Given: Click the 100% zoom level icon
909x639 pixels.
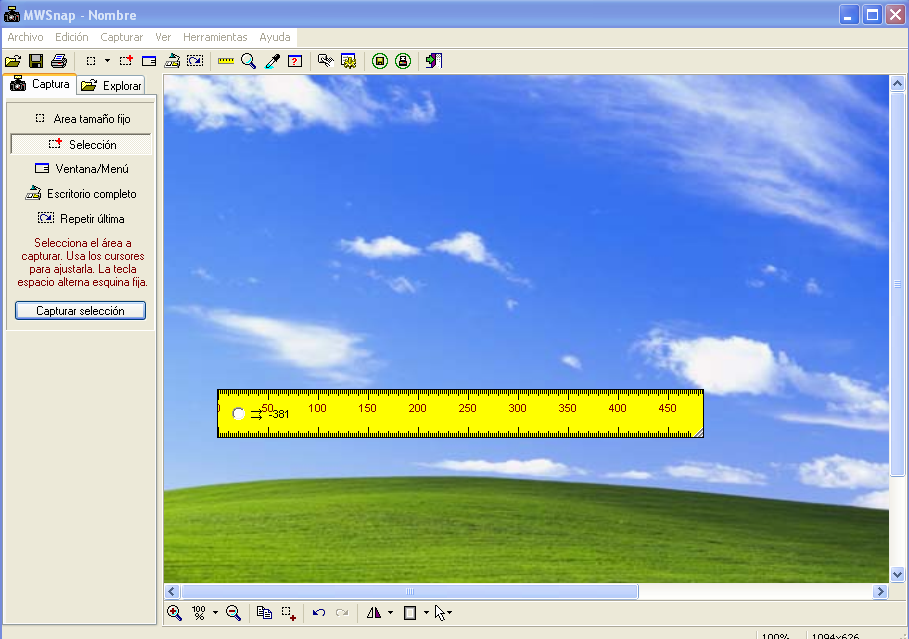Looking at the screenshot, I should pos(199,613).
